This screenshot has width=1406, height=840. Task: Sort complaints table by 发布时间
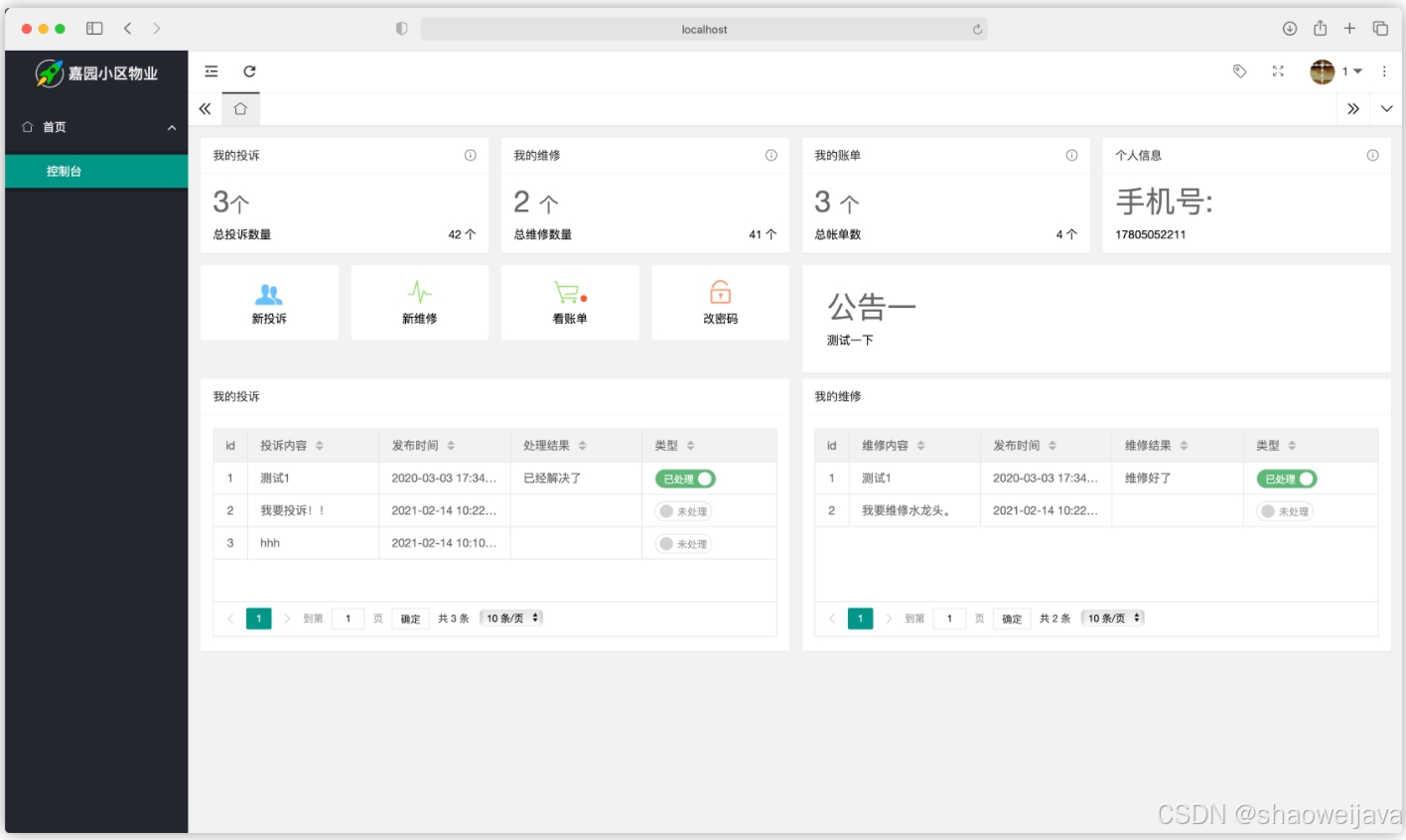pos(451,446)
